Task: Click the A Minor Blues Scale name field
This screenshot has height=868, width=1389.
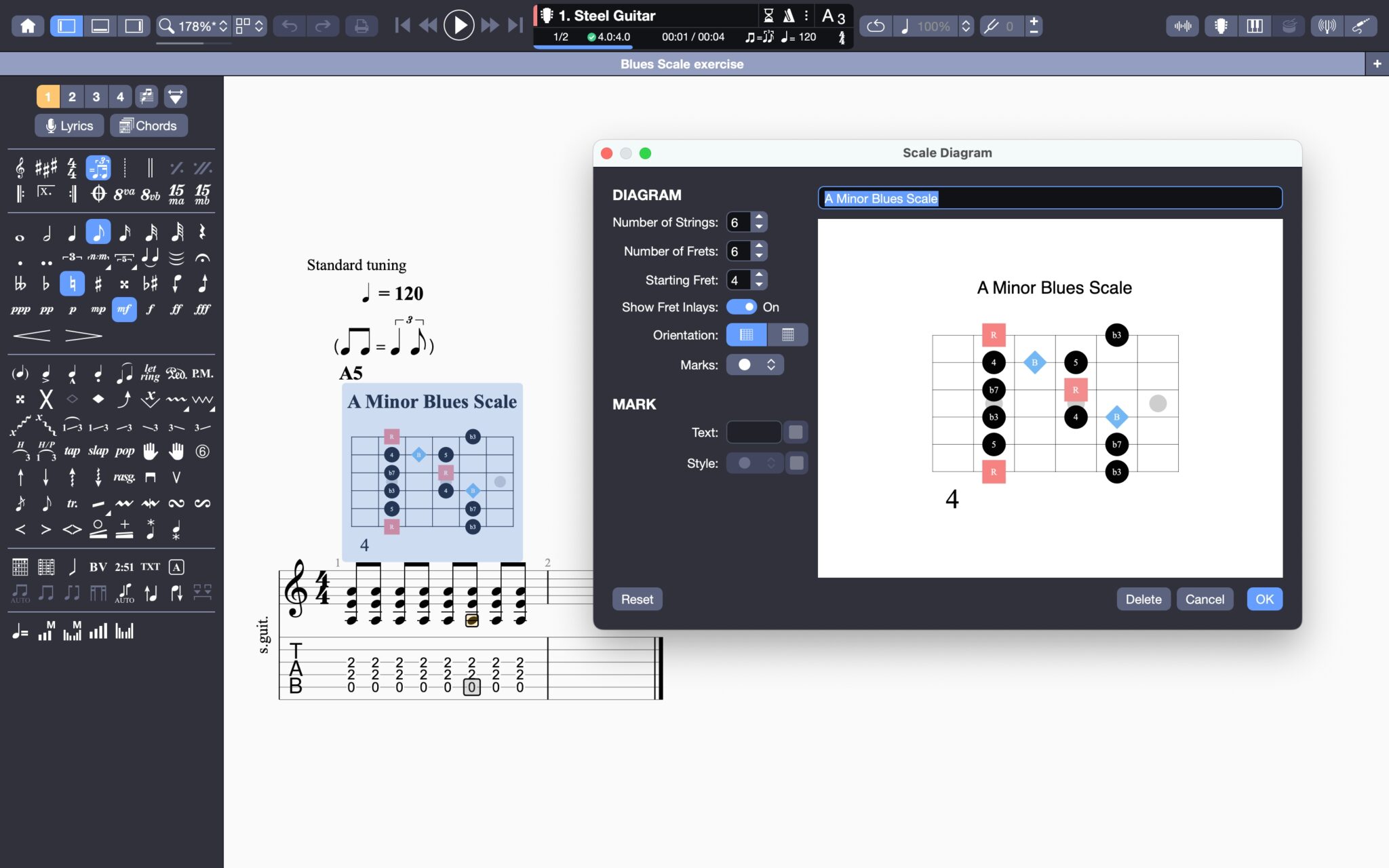Action: point(1051,198)
